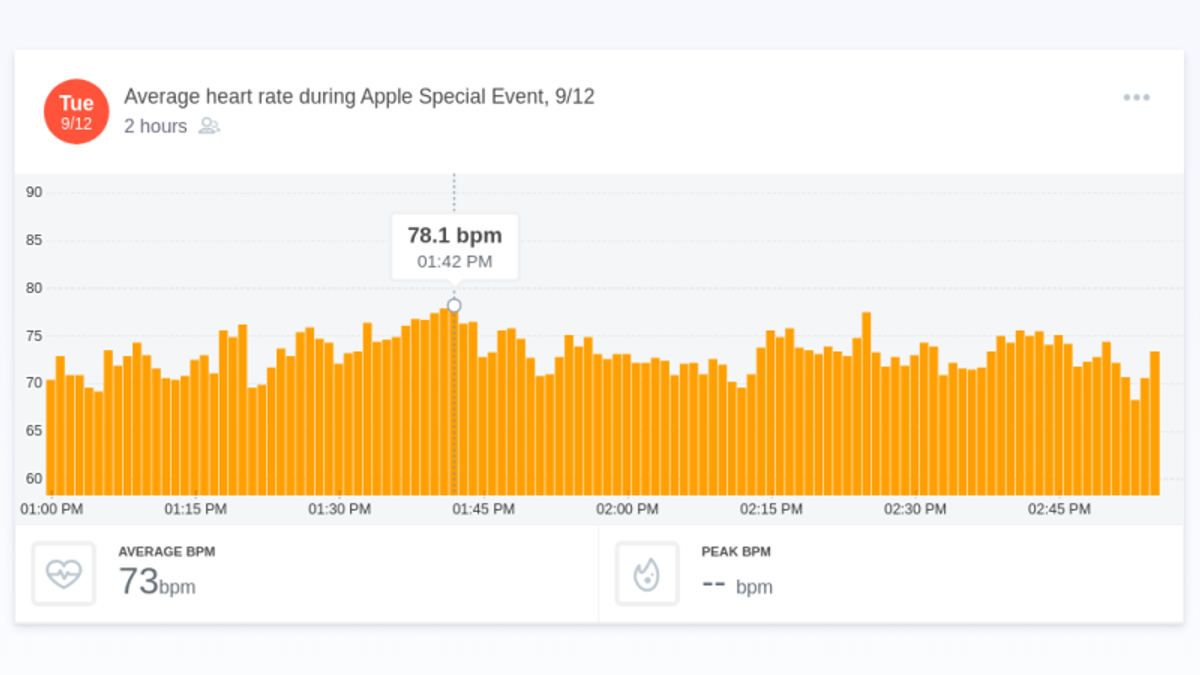Click the 90 y-axis label
The width and height of the screenshot is (1200, 675).
point(34,192)
